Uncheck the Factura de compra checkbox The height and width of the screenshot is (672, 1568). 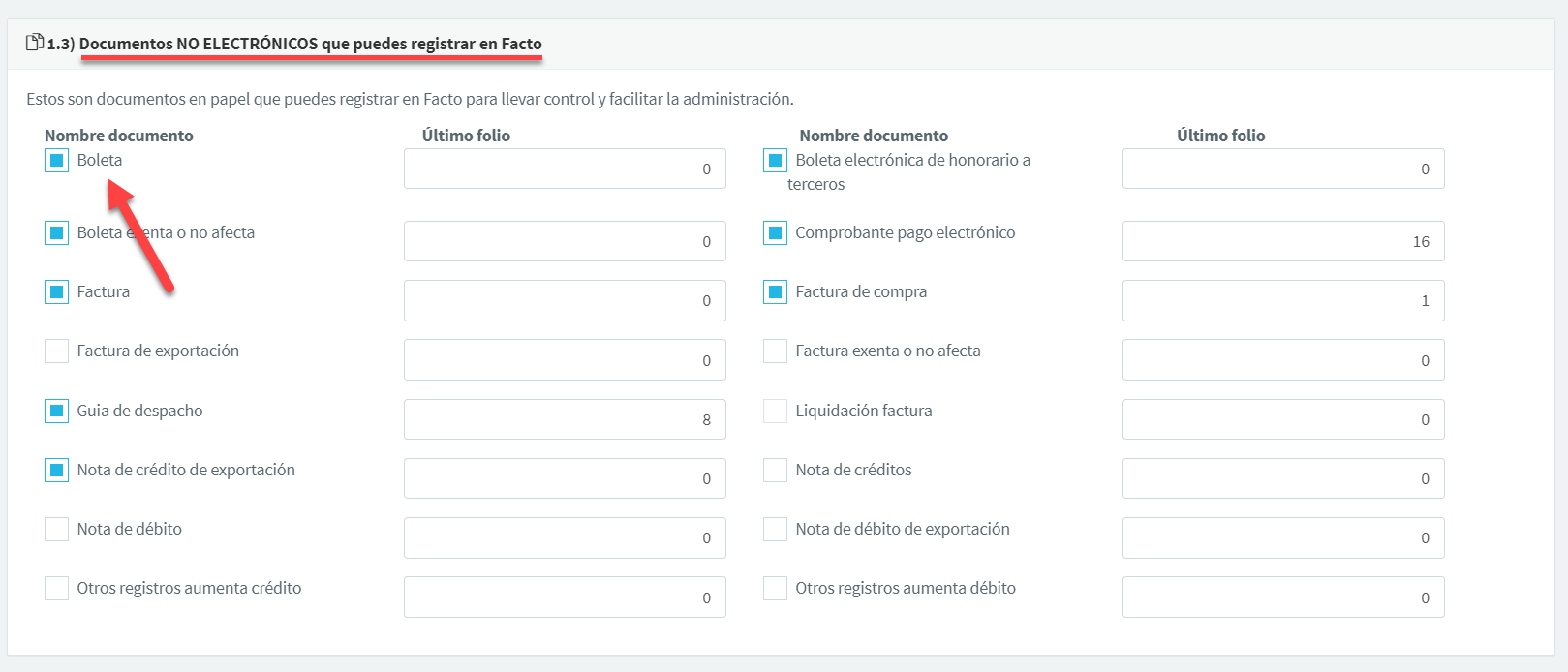(775, 291)
